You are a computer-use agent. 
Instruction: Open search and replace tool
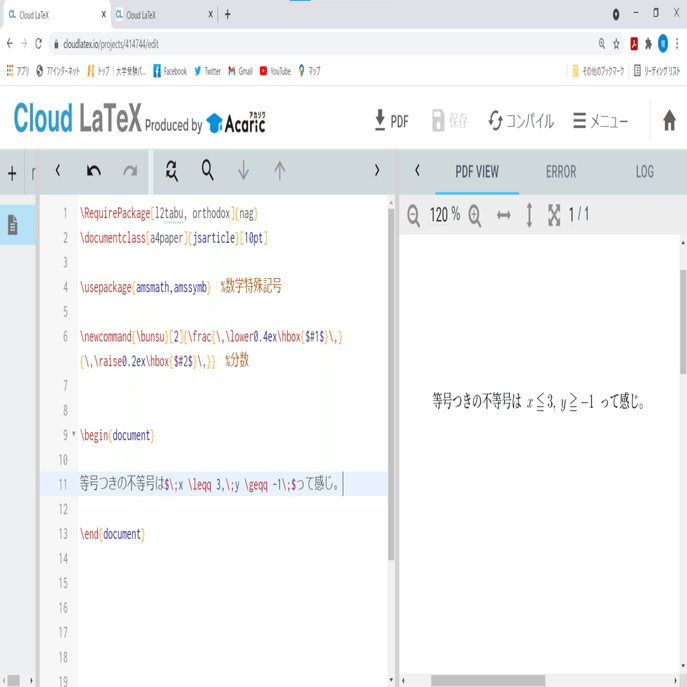click(172, 170)
